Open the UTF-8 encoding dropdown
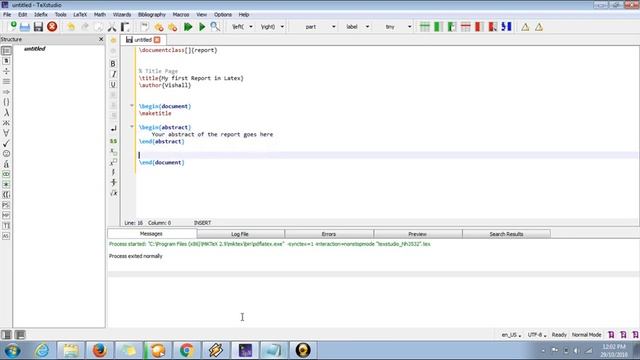The image size is (640, 360). coord(537,335)
